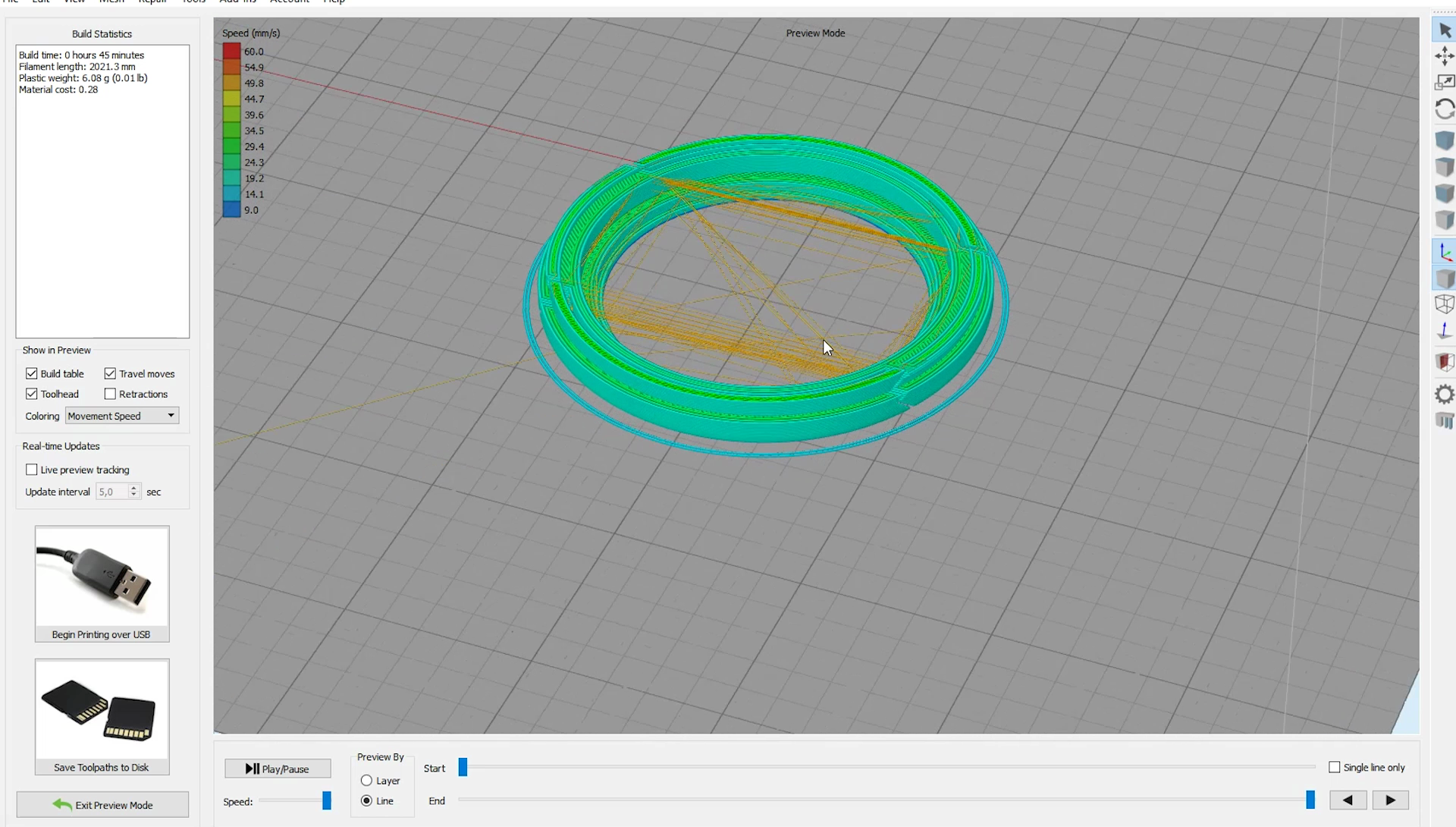Image resolution: width=1456 pixels, height=827 pixels.
Task: Click the Real-time Updates group label
Action: click(61, 446)
